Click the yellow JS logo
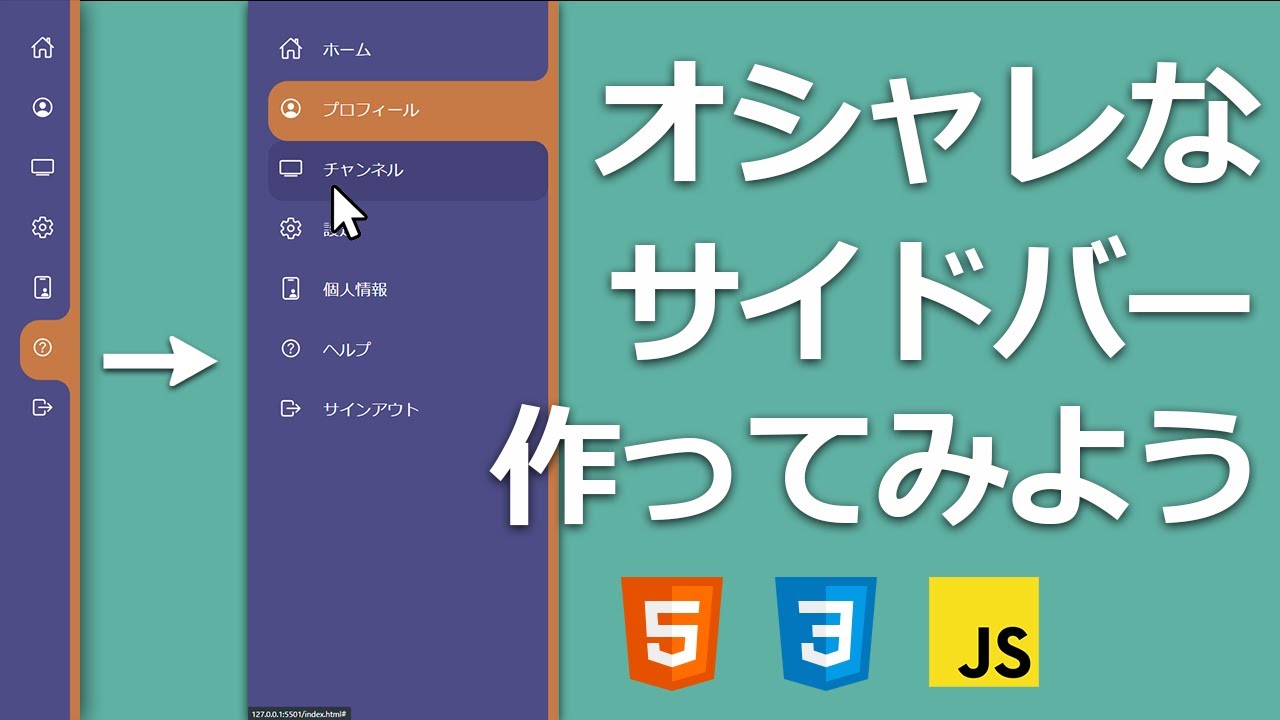The width and height of the screenshot is (1280, 720). pos(983,632)
